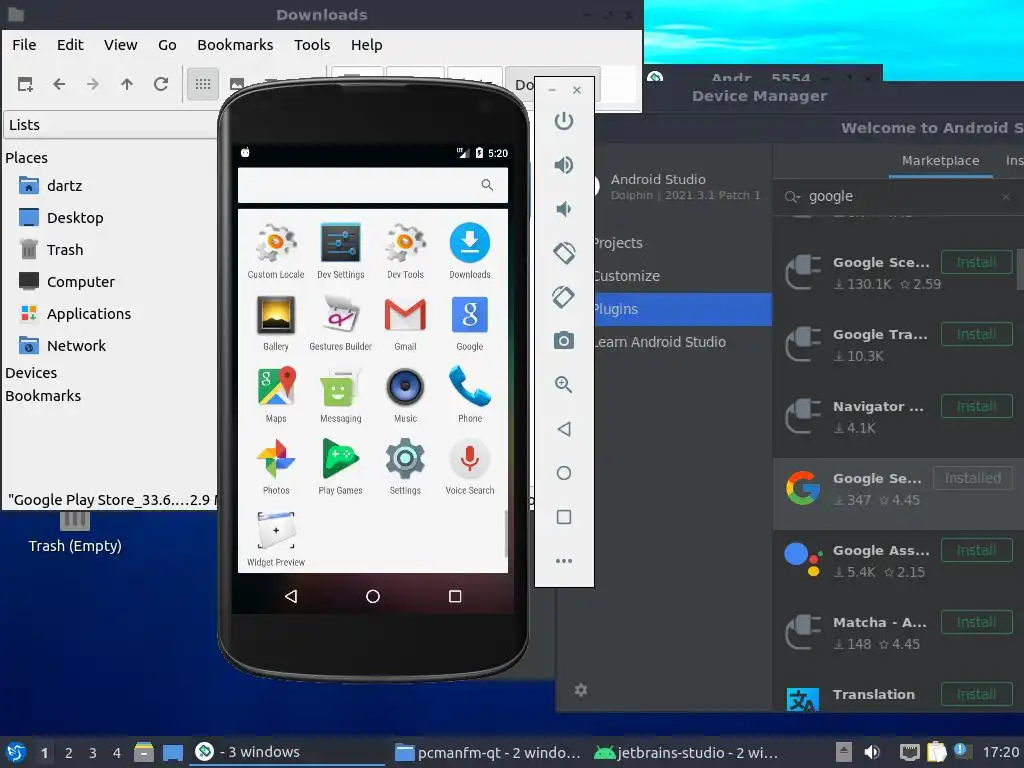The image size is (1024, 768).
Task: Open Music app in emulator
Action: pos(405,395)
